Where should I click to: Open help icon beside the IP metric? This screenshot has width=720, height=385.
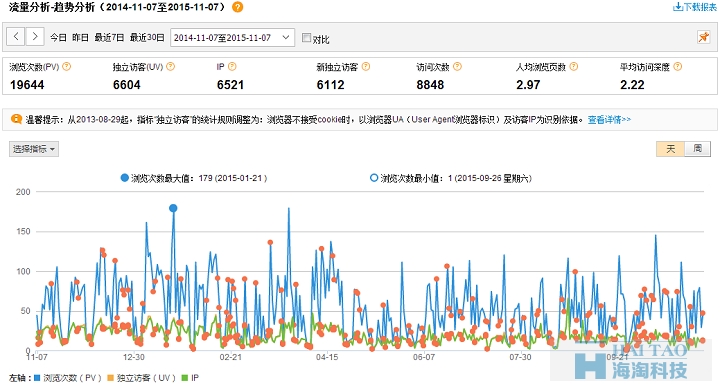(x=232, y=67)
